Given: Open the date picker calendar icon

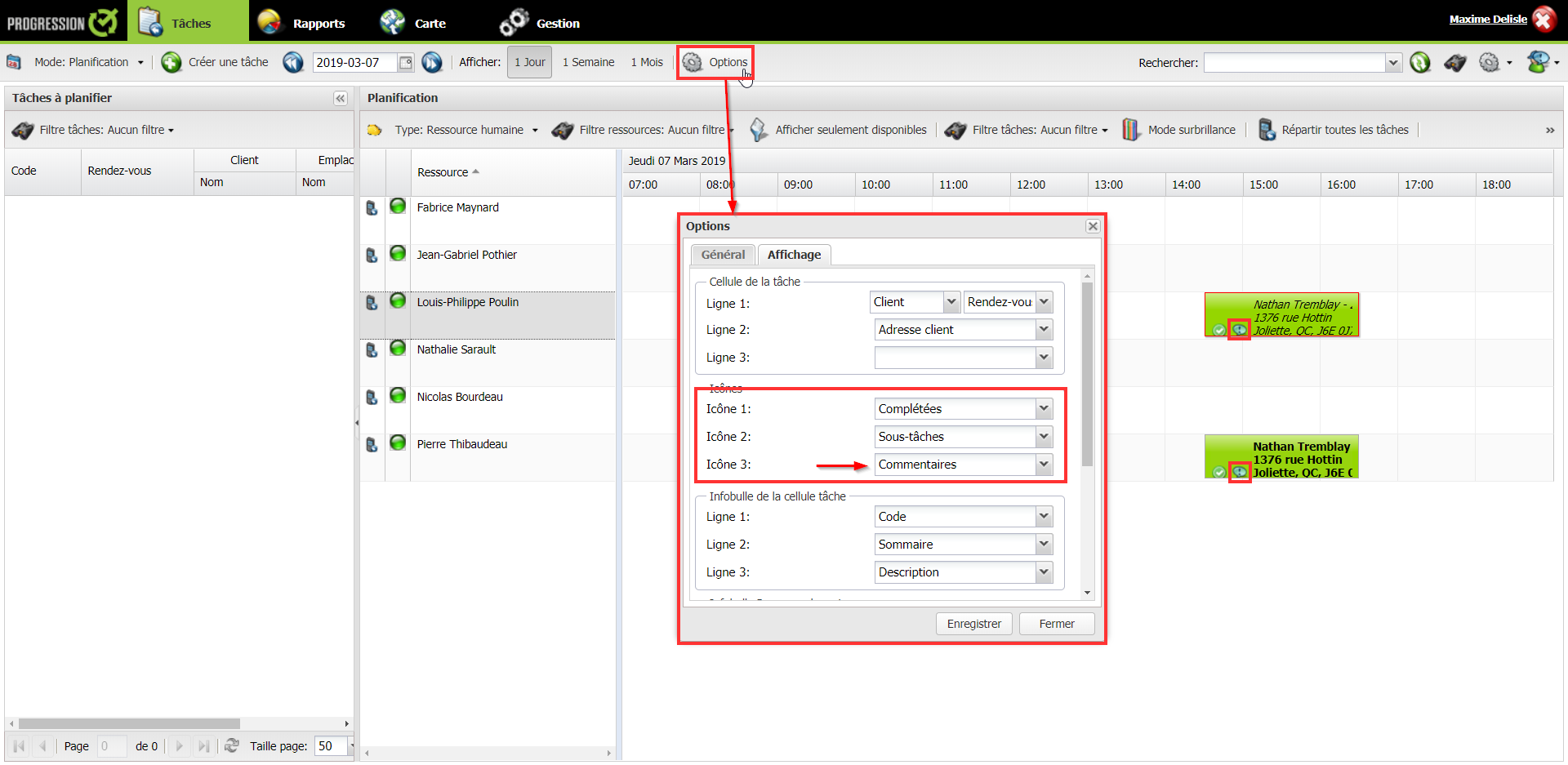Looking at the screenshot, I should pos(405,62).
